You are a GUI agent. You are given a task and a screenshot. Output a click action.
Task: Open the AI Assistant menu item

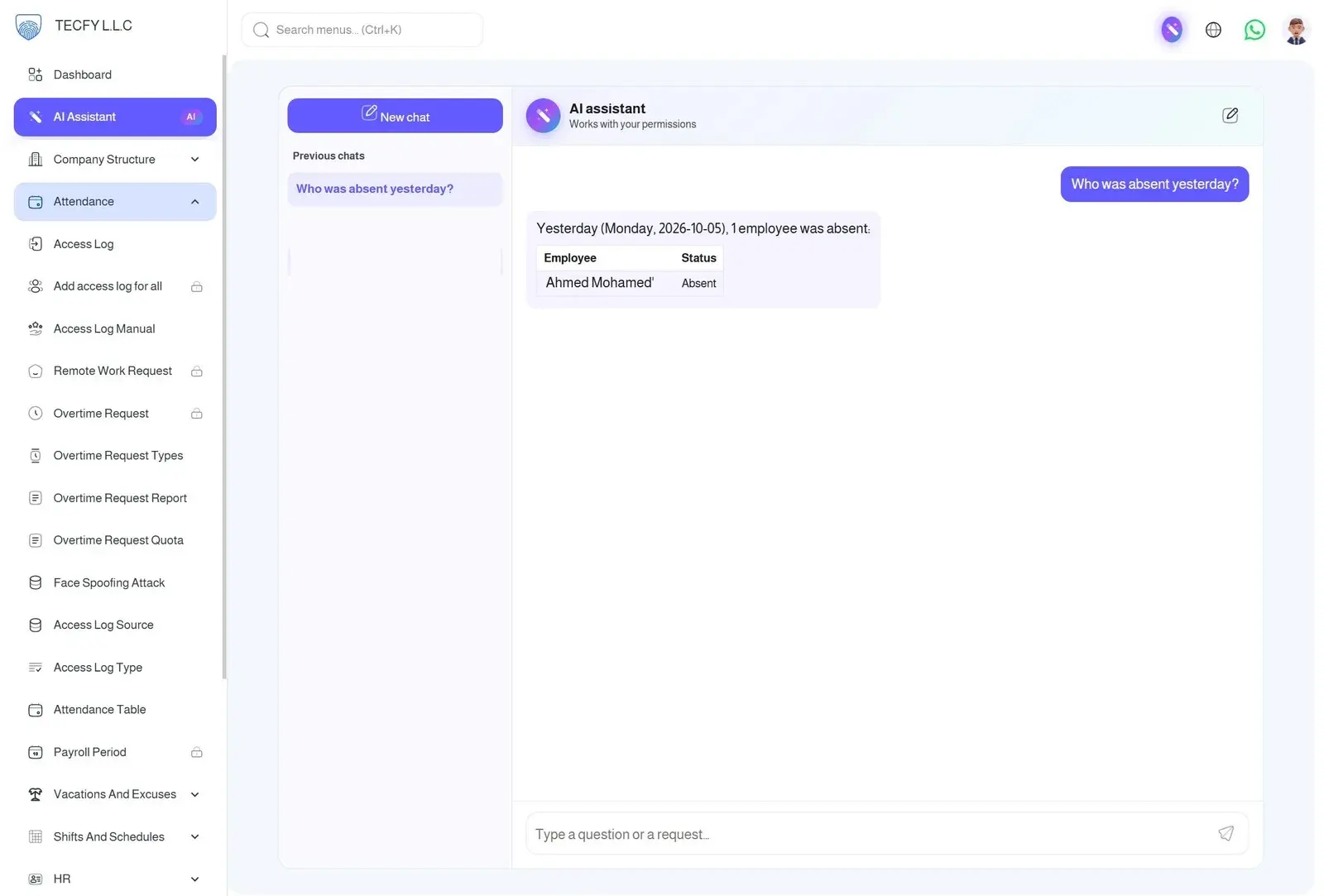pos(115,117)
